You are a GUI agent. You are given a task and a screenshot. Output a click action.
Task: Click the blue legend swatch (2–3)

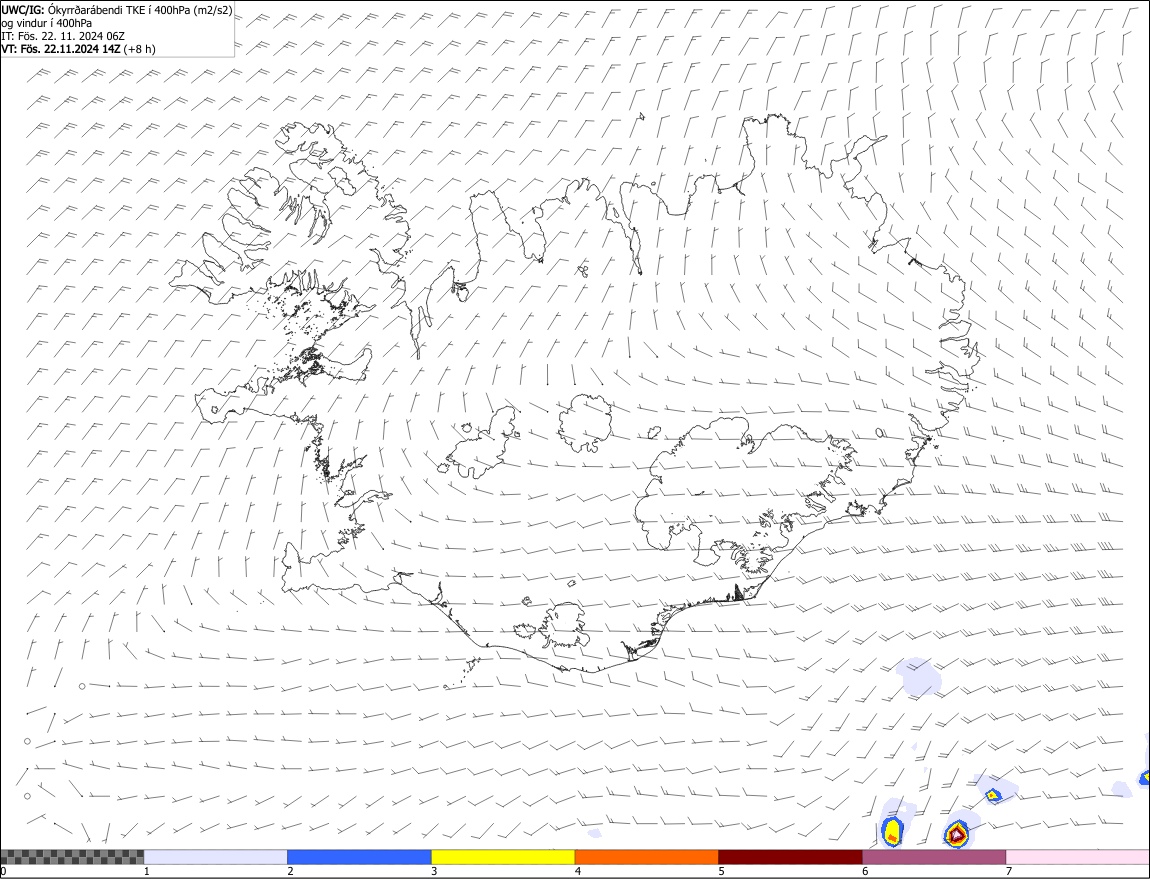359,857
